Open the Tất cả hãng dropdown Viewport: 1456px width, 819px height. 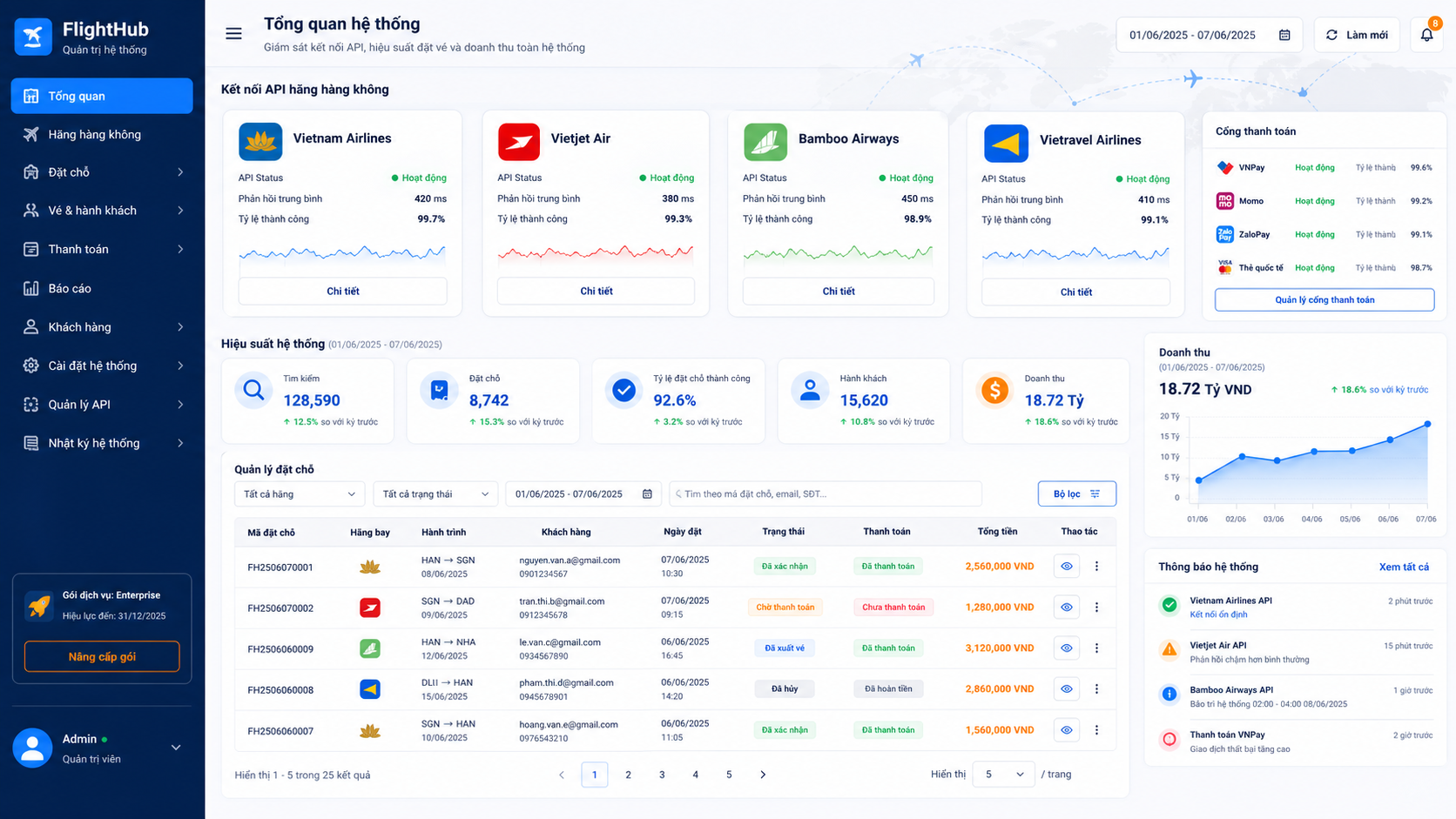click(x=299, y=494)
